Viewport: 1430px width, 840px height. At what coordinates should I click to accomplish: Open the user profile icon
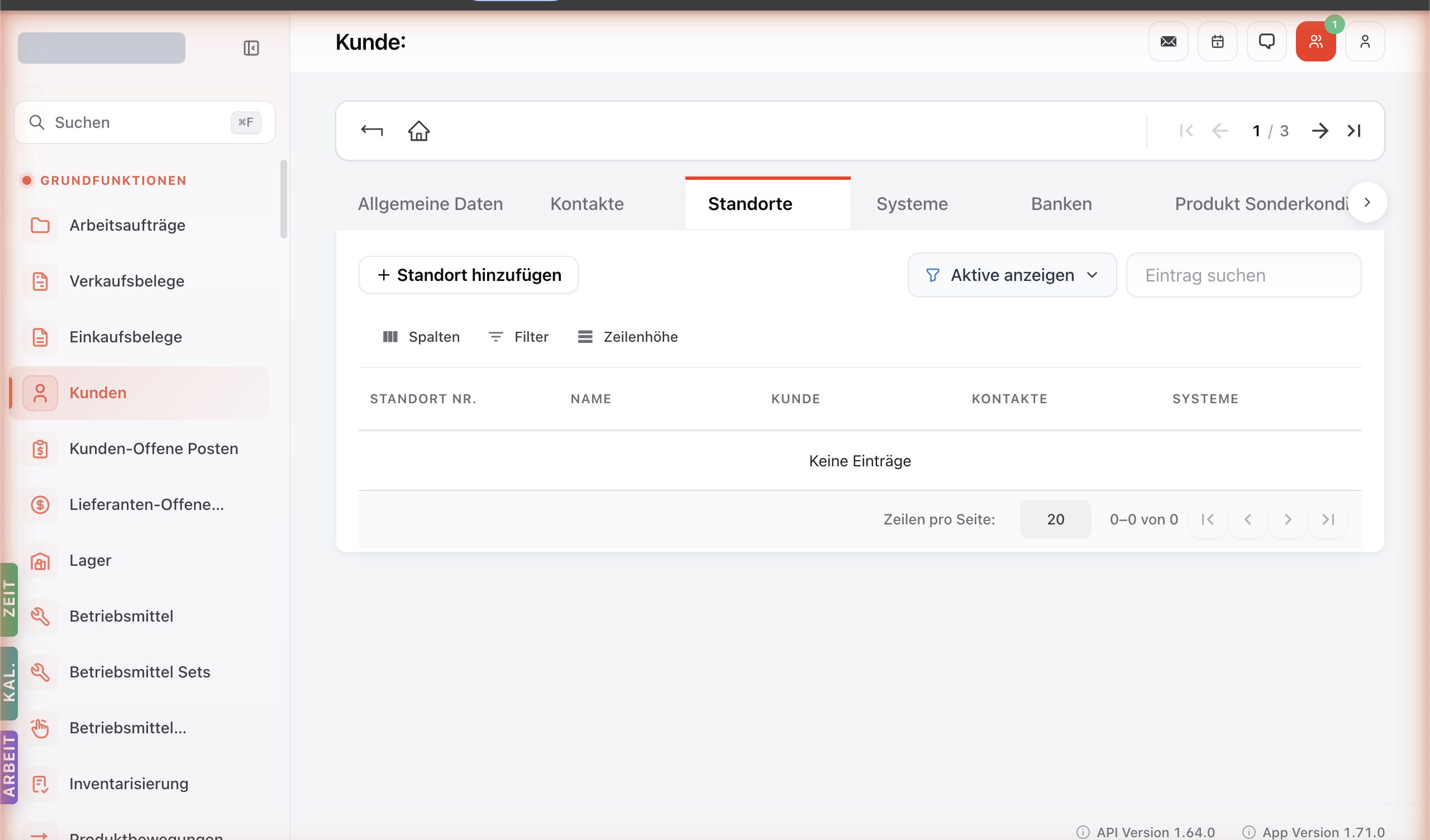1365,41
